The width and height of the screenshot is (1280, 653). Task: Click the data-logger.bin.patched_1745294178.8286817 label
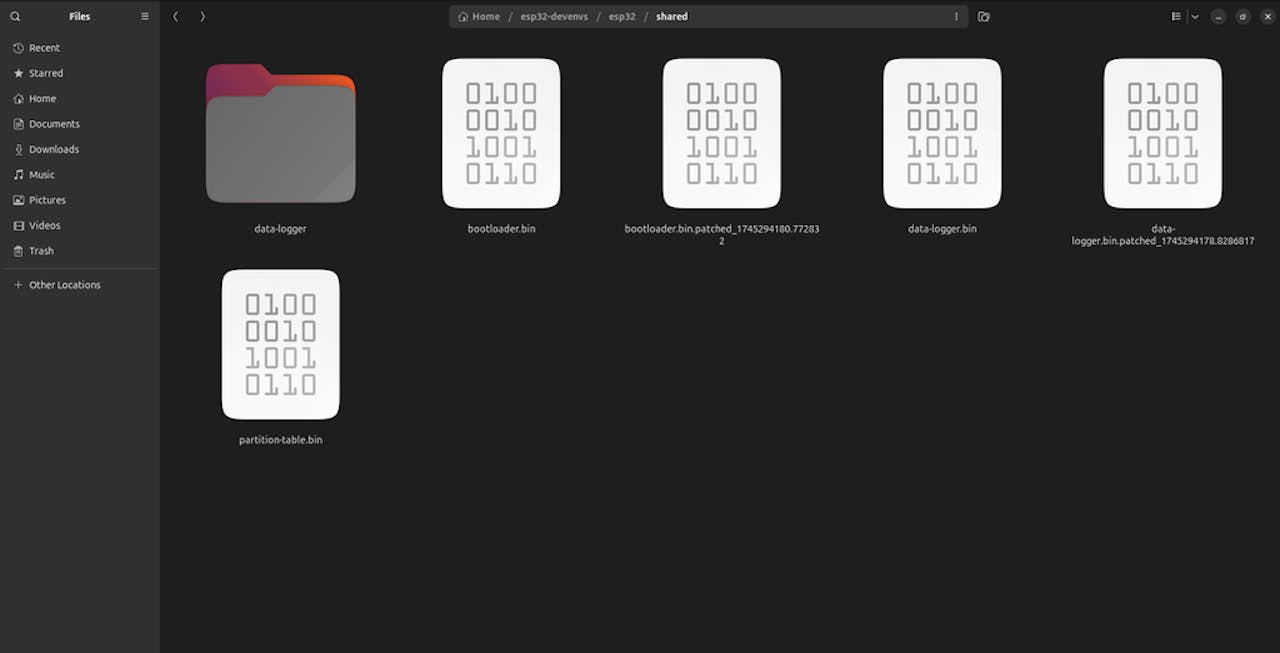coord(1163,235)
